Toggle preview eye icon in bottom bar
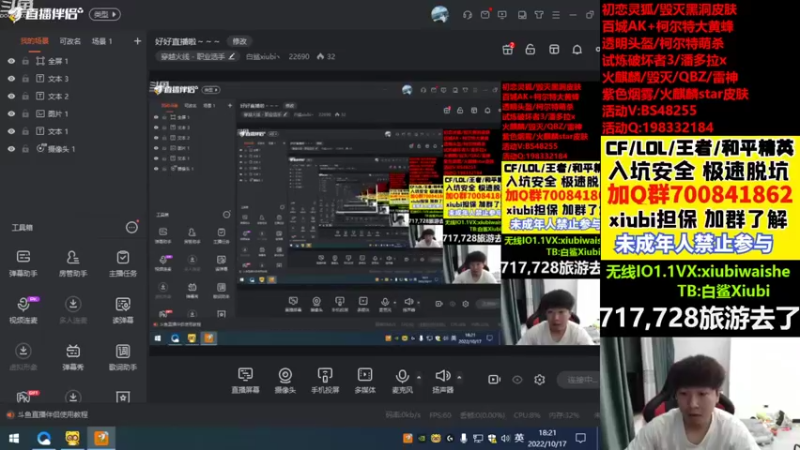Image resolution: width=800 pixels, height=450 pixels. coord(517,380)
